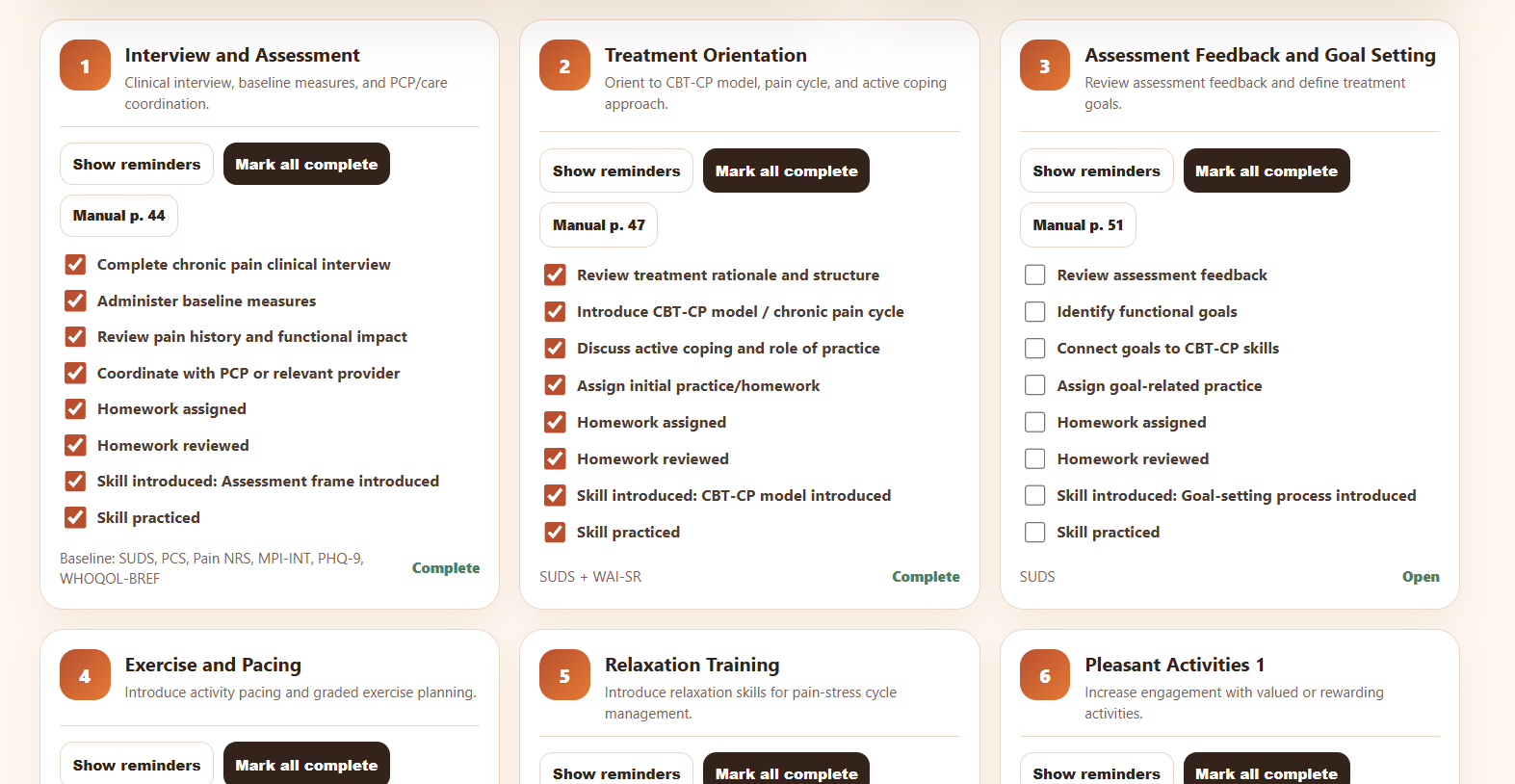Open Manual p. 44 reference
The width and height of the screenshot is (1515, 784).
[118, 216]
